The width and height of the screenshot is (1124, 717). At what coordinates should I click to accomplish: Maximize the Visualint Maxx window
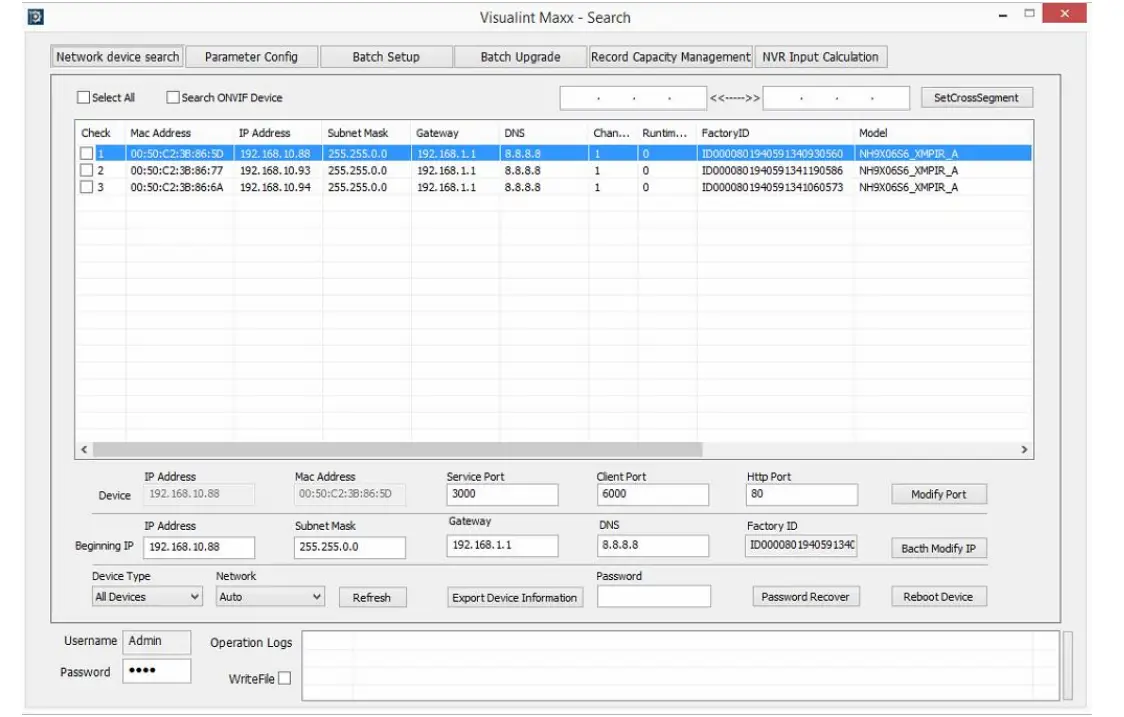[1029, 14]
